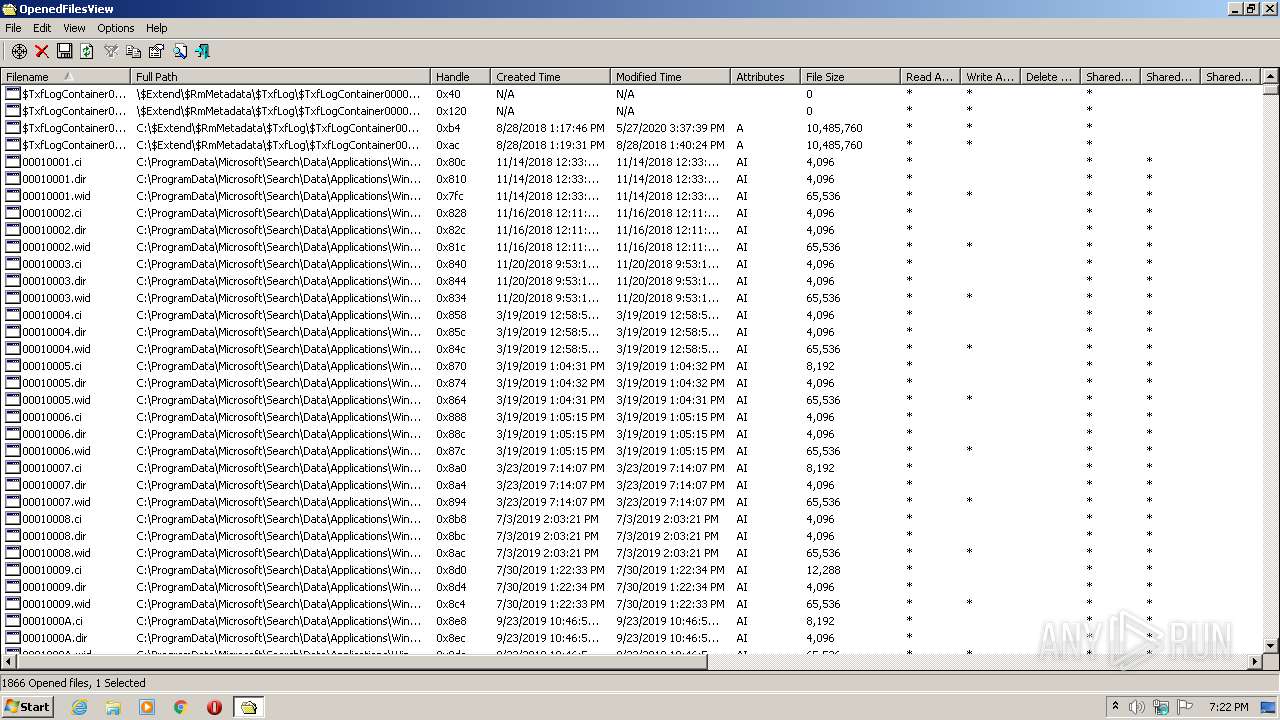Save selected items with the floppy icon
The width and height of the screenshot is (1280, 720).
pos(64,51)
